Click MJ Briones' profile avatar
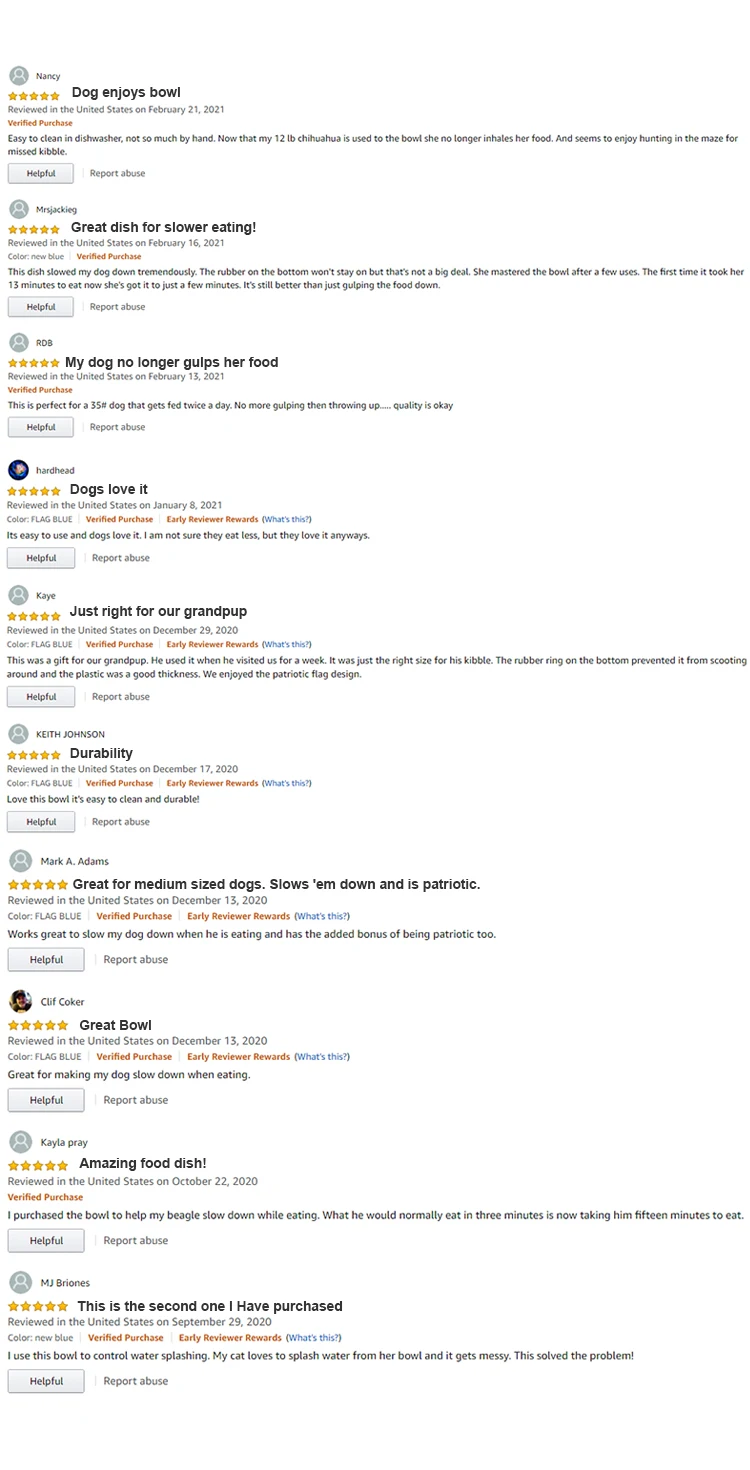Viewport: 750px width, 1470px height. 20,1283
